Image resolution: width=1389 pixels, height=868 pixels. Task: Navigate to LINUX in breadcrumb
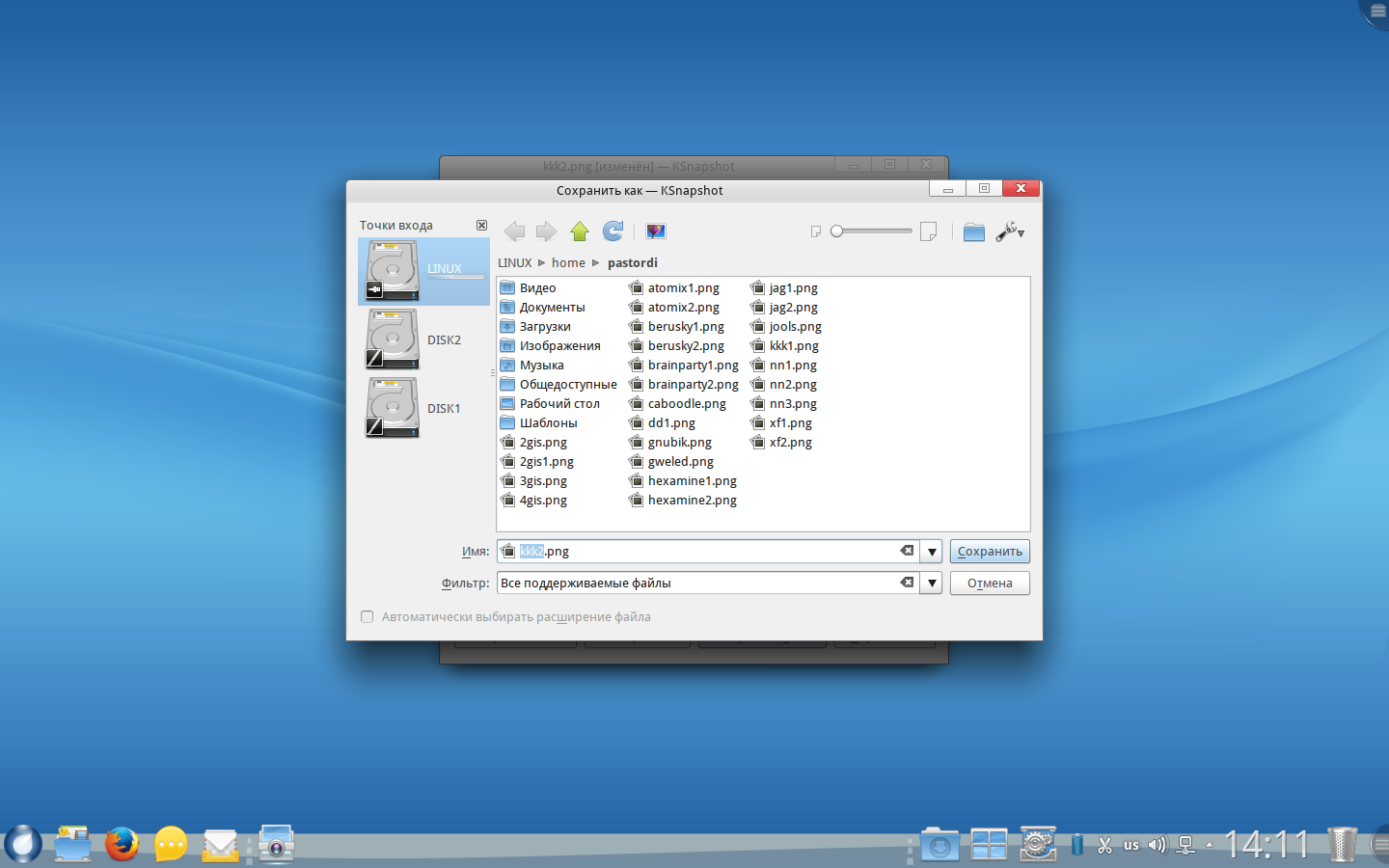pos(514,263)
